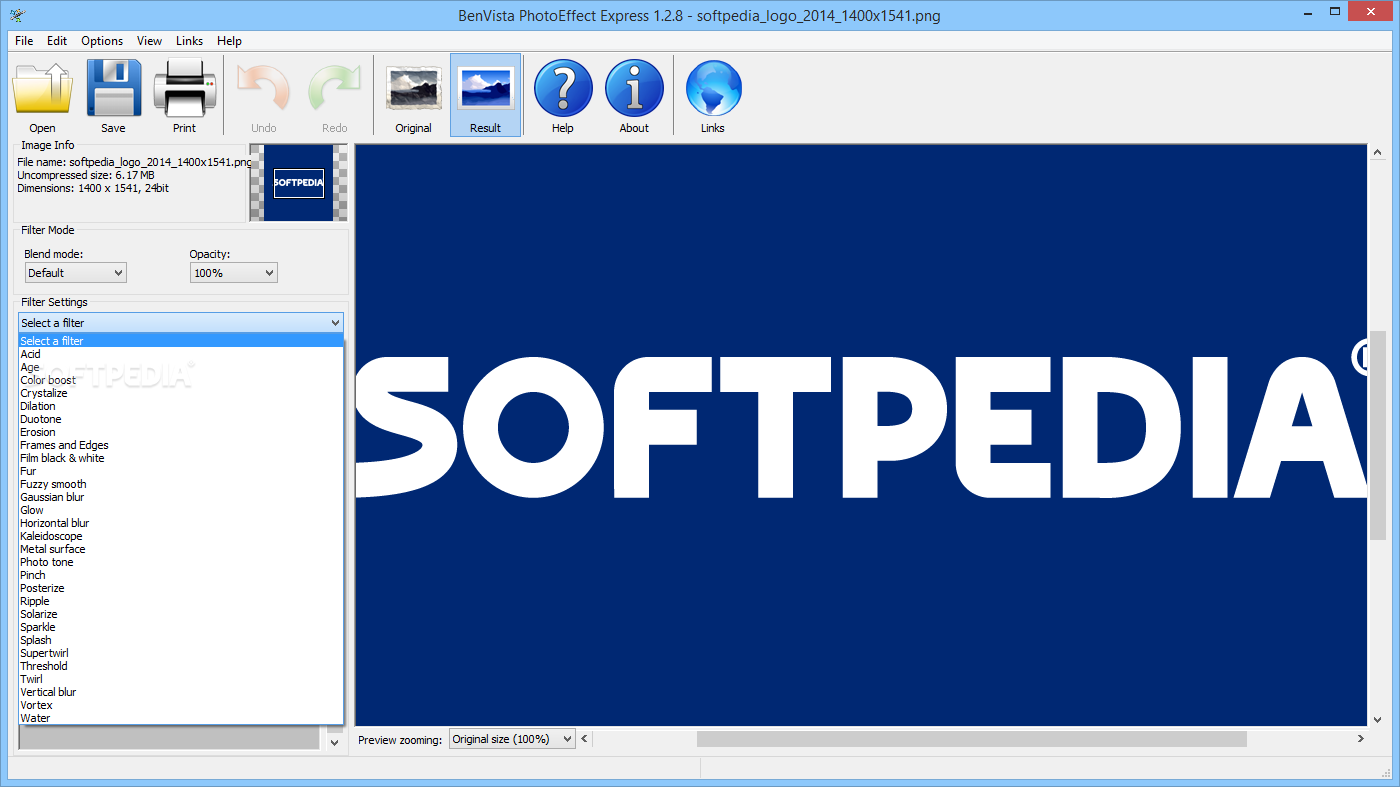1400x787 pixels.
Task: Open the Options menu
Action: pos(102,41)
